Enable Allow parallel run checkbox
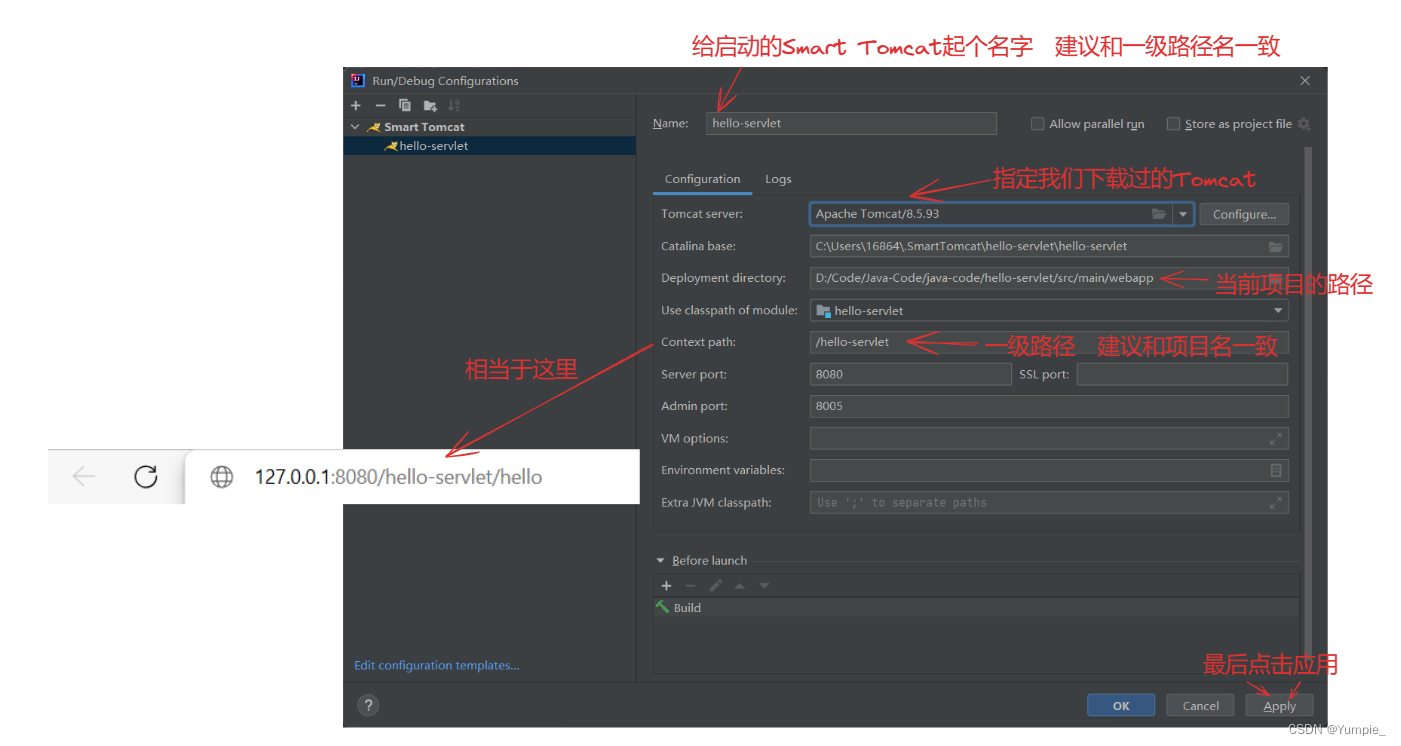The width and height of the screenshot is (1401, 746). tap(1038, 124)
